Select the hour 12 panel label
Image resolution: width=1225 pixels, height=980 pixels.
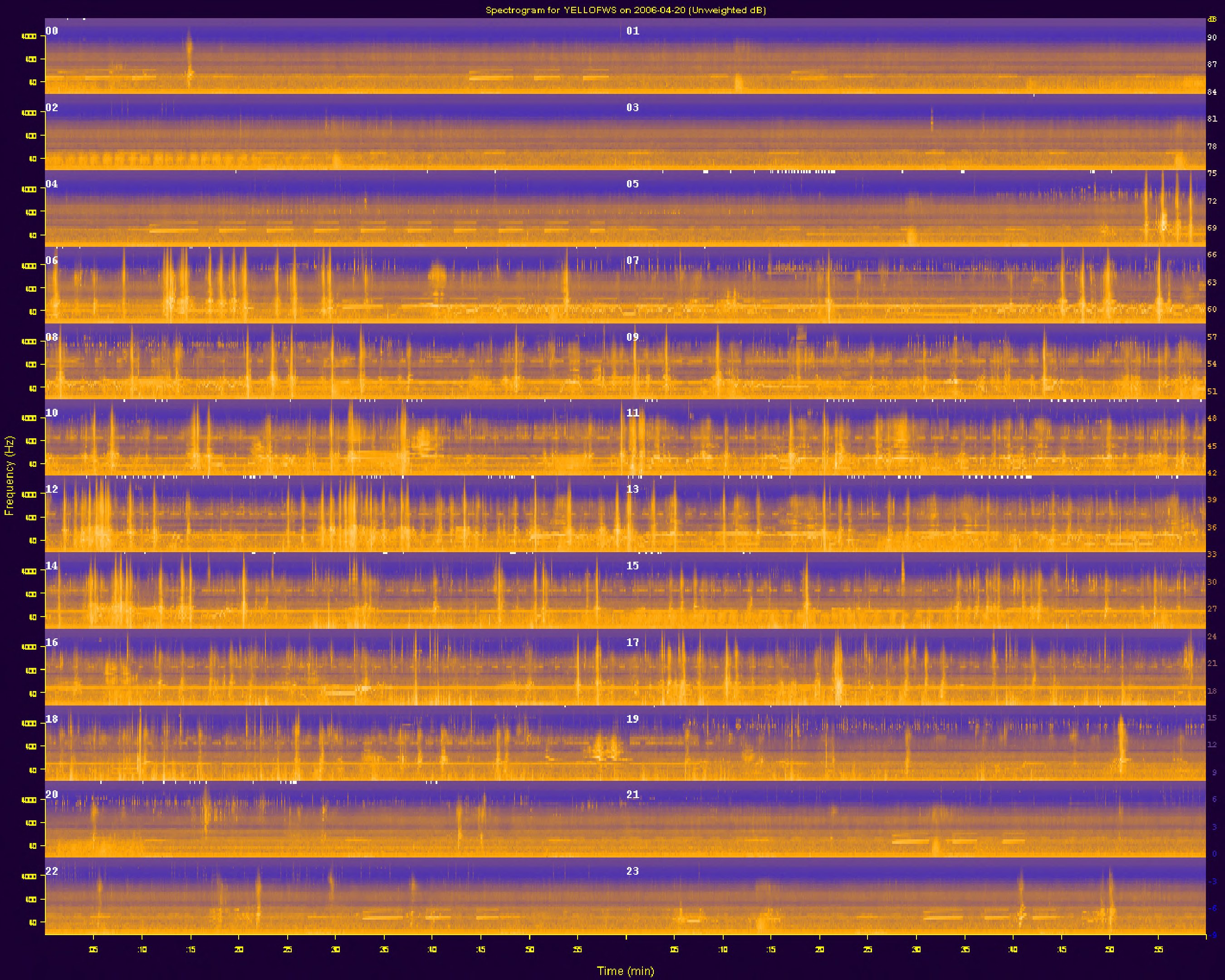[52, 489]
